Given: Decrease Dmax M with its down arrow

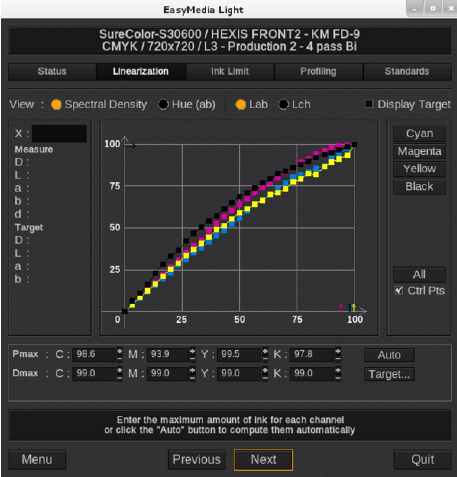Looking at the screenshot, I should coord(192,377).
